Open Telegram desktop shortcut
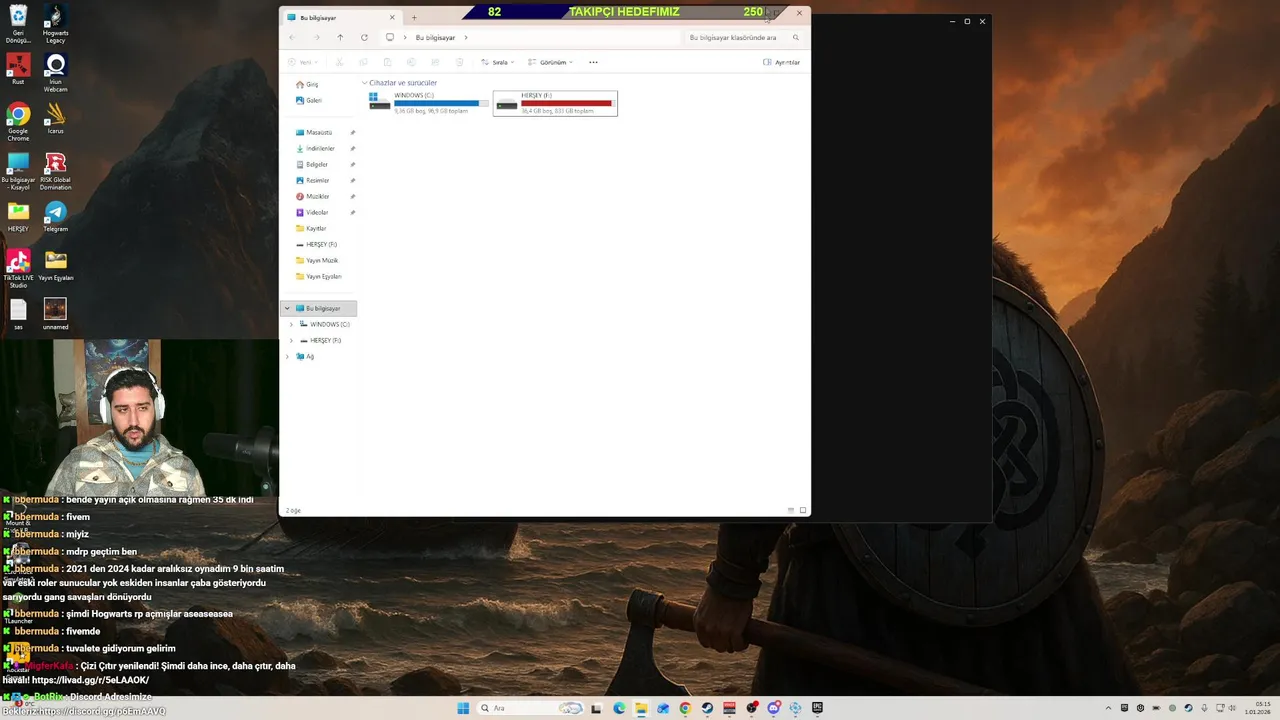Screen dimensions: 1280x720 55,217
